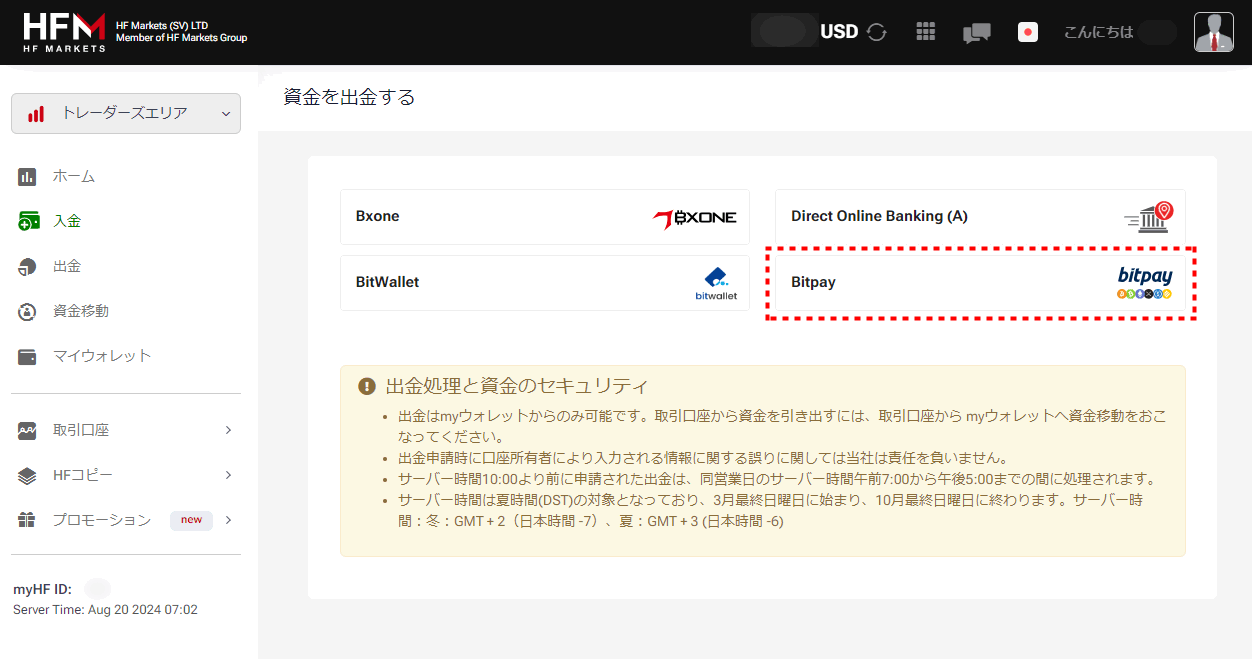
Task: Click the 資金移動 transfer icon
Action: coord(28,311)
